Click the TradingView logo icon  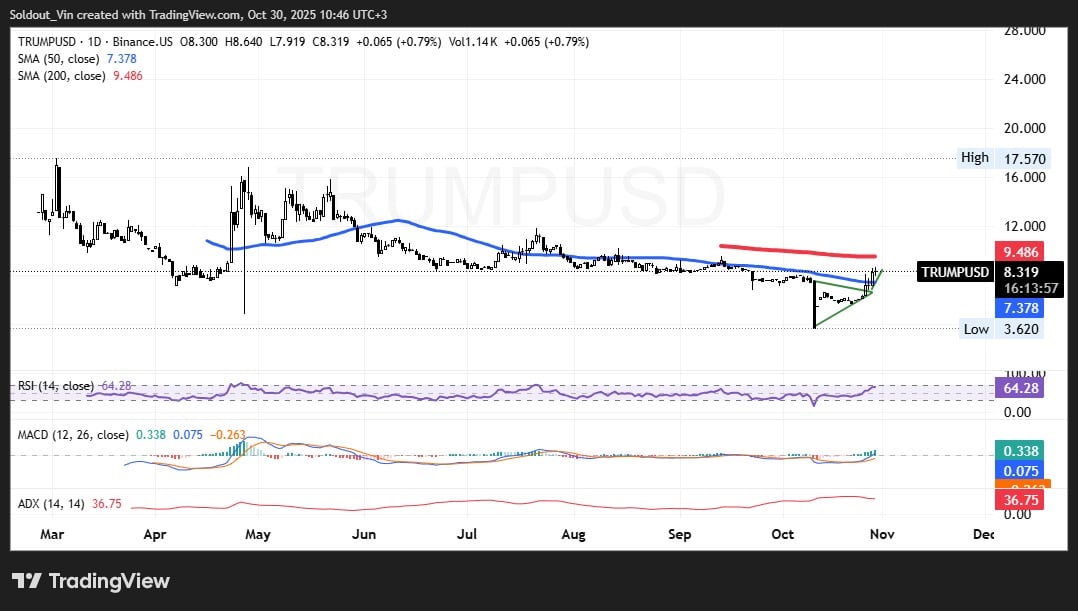(27, 581)
